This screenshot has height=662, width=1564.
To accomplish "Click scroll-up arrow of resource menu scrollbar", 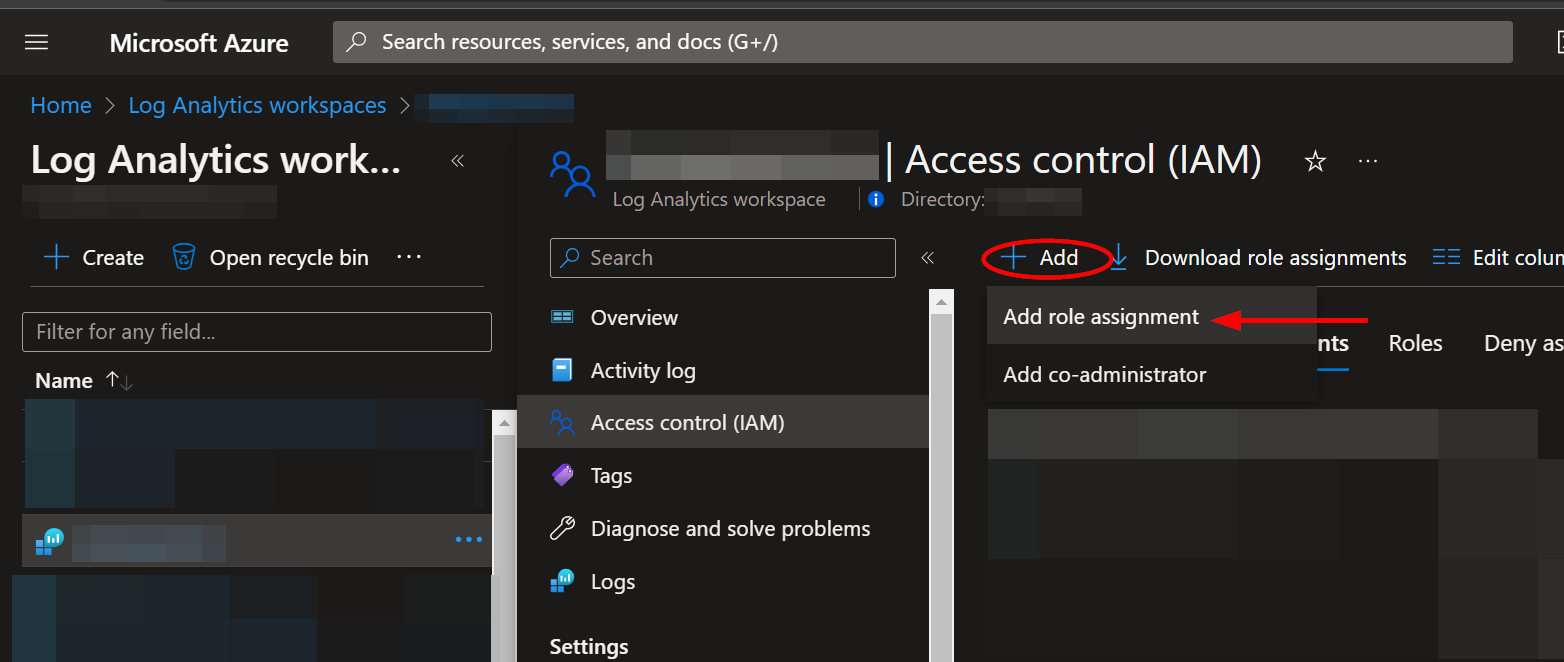I will click(x=942, y=301).
